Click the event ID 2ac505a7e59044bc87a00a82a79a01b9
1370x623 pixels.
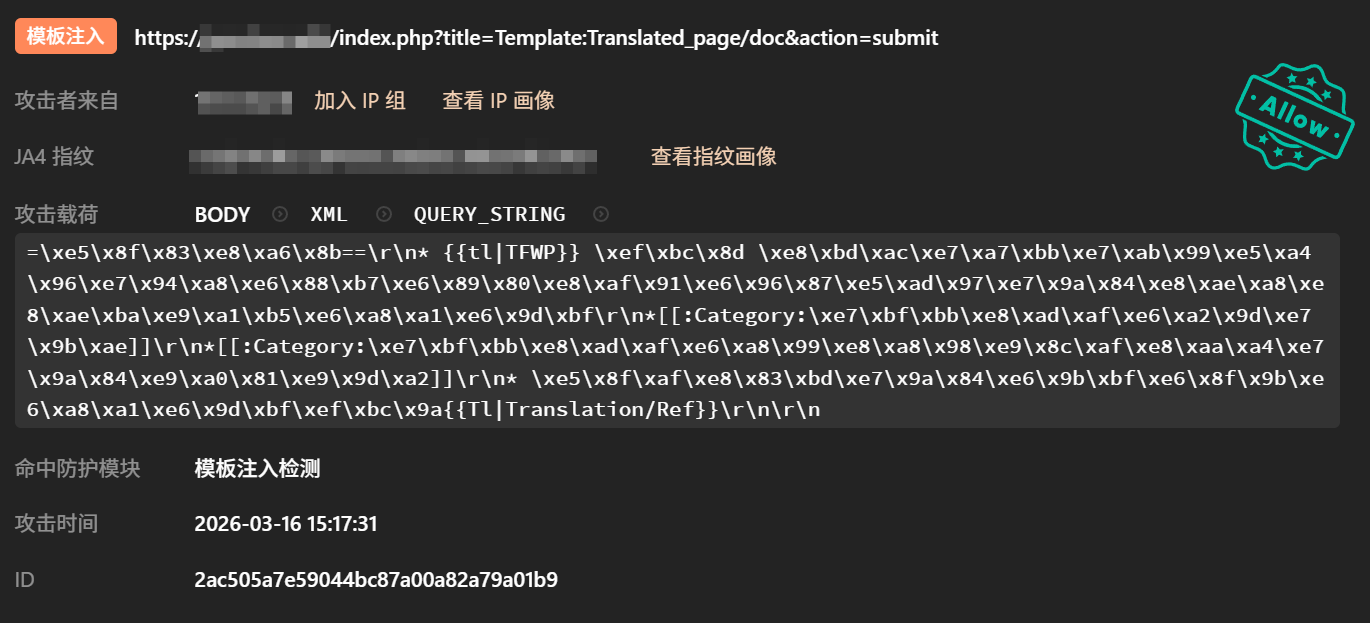pyautogui.click(x=375, y=579)
